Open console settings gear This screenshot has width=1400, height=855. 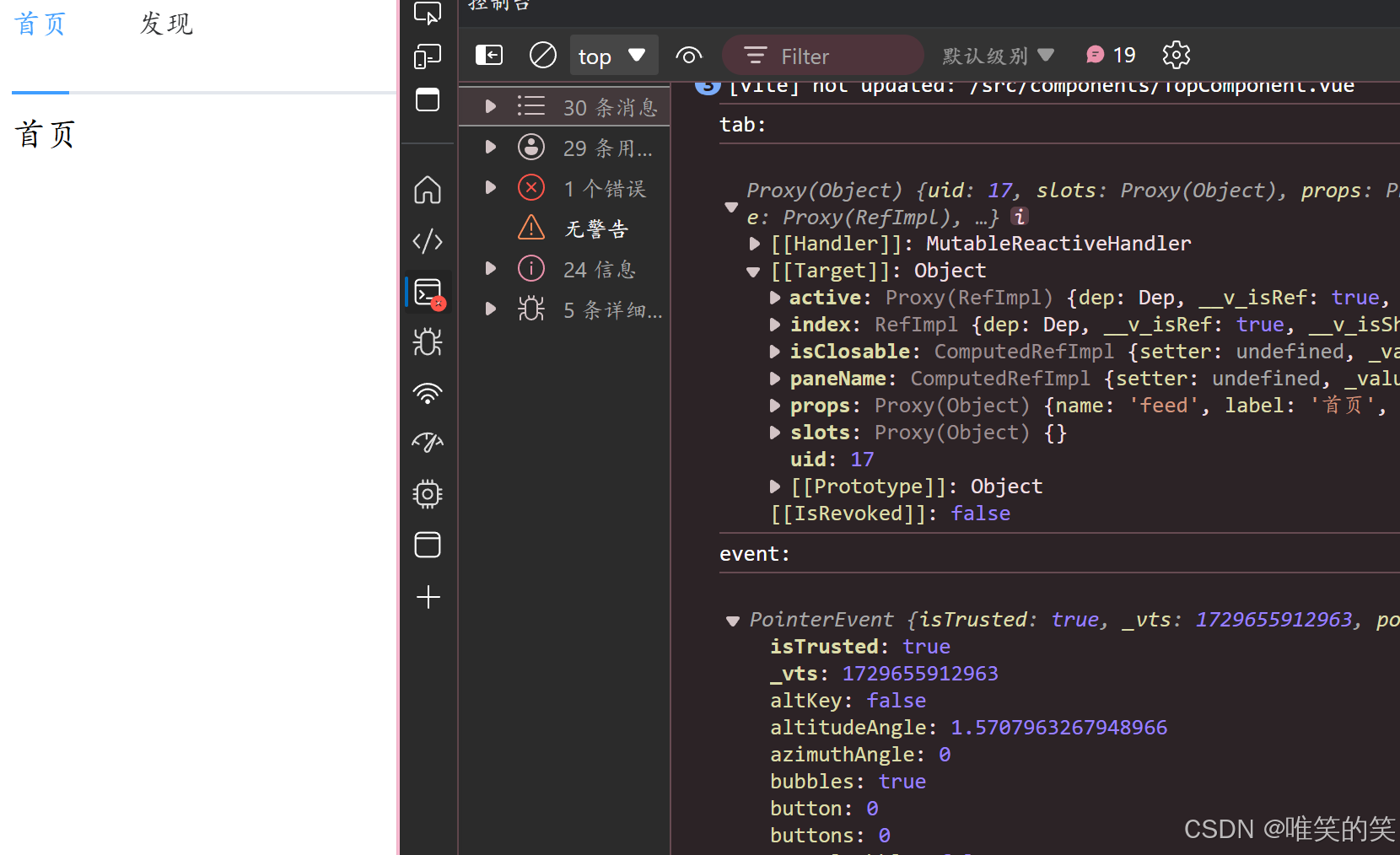(1176, 55)
